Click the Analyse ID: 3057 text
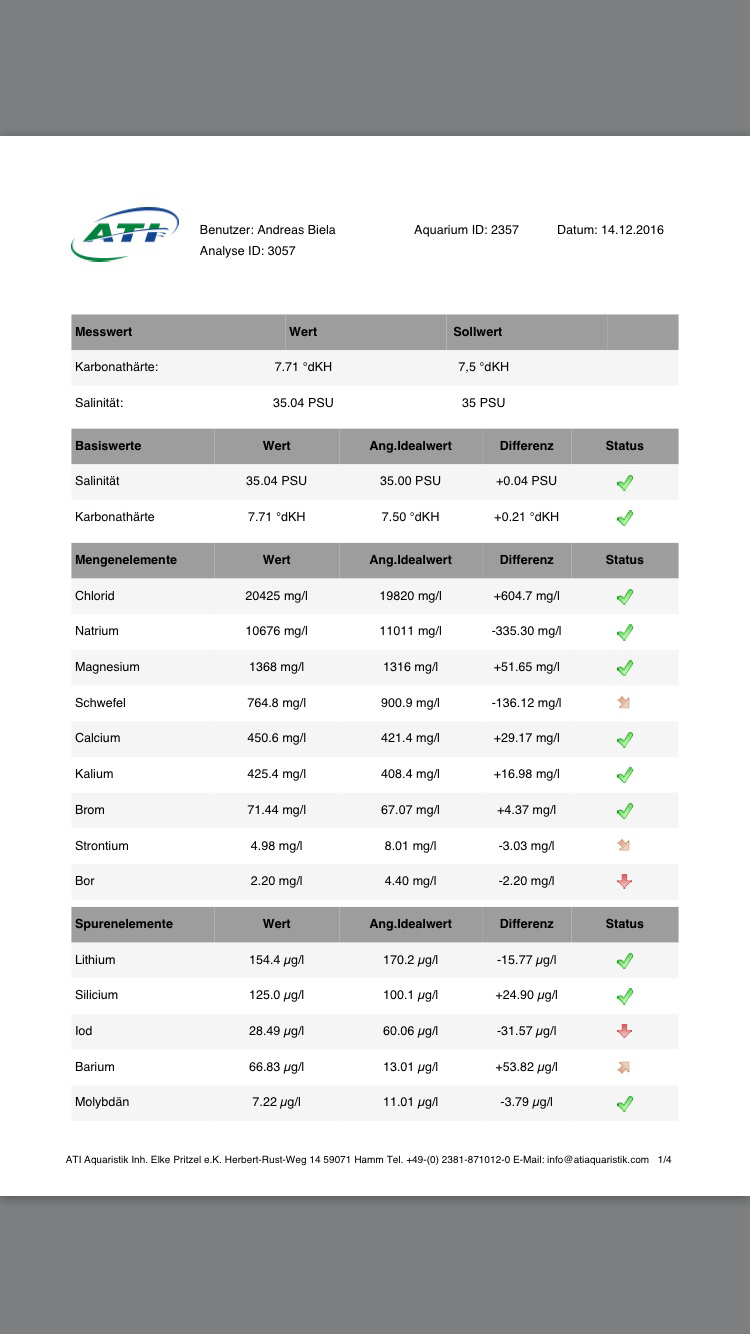 pos(248,251)
